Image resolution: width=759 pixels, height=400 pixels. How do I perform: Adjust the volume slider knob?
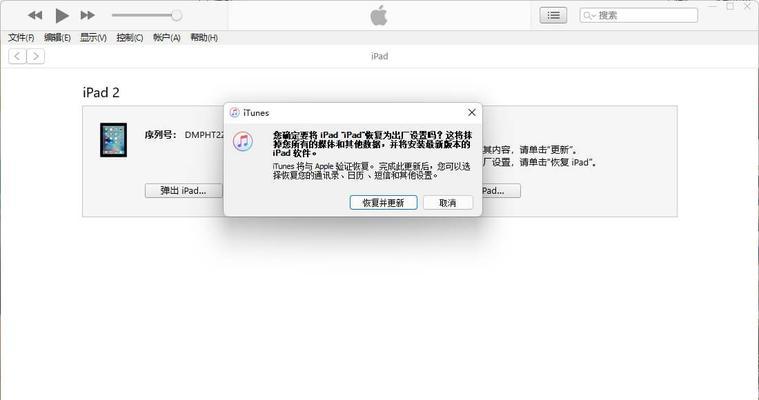pos(177,15)
